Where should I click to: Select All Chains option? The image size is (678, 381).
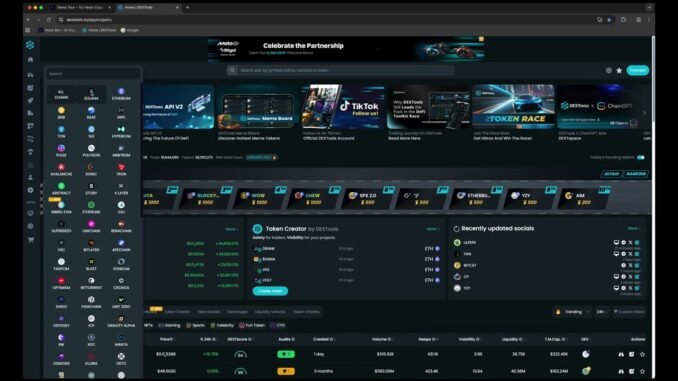coord(61,94)
